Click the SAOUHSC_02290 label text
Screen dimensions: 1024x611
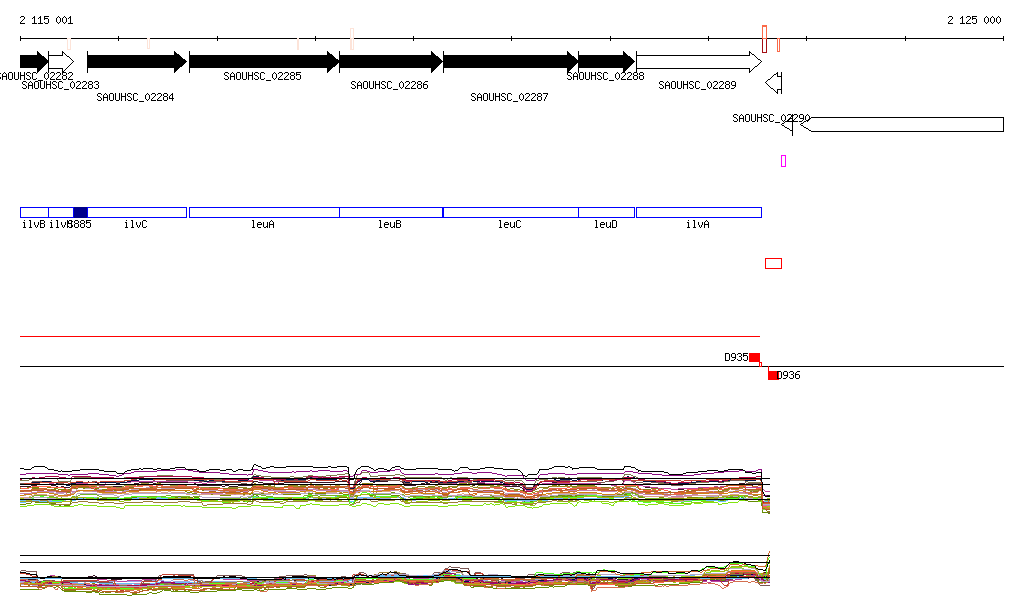(x=771, y=118)
